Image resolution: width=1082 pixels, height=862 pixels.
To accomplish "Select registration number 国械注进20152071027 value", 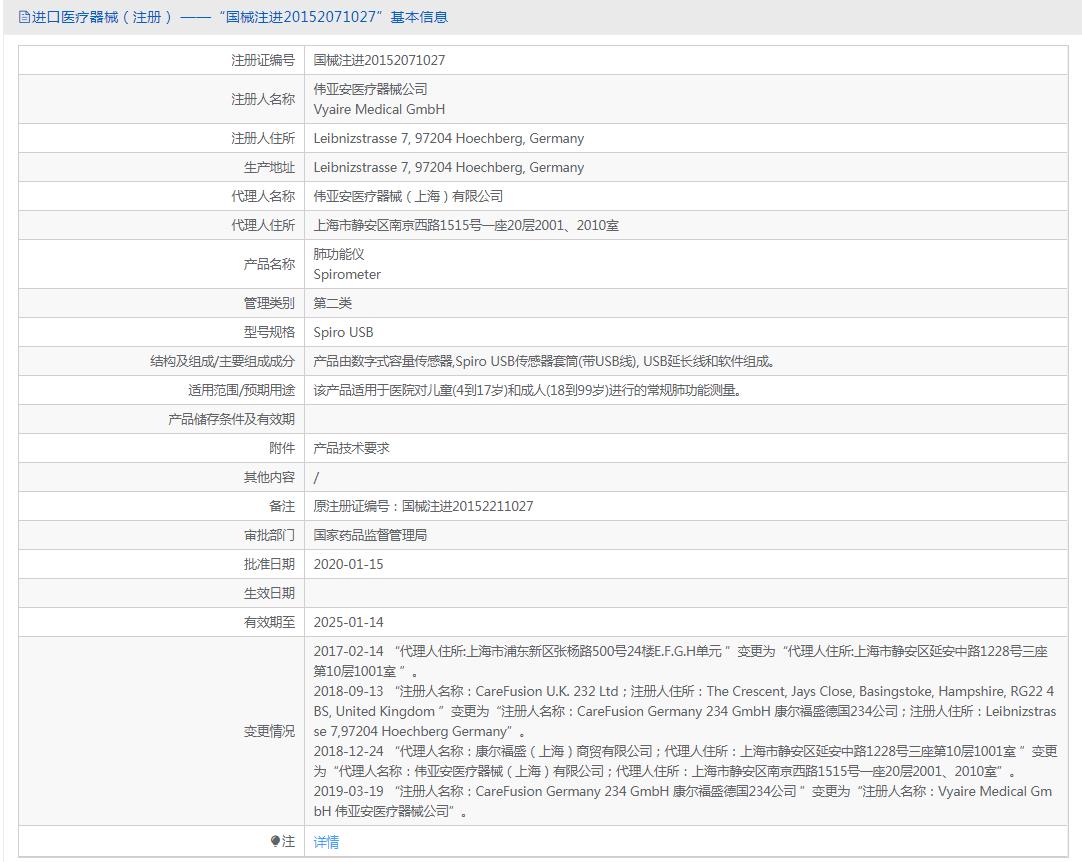I will (379, 60).
